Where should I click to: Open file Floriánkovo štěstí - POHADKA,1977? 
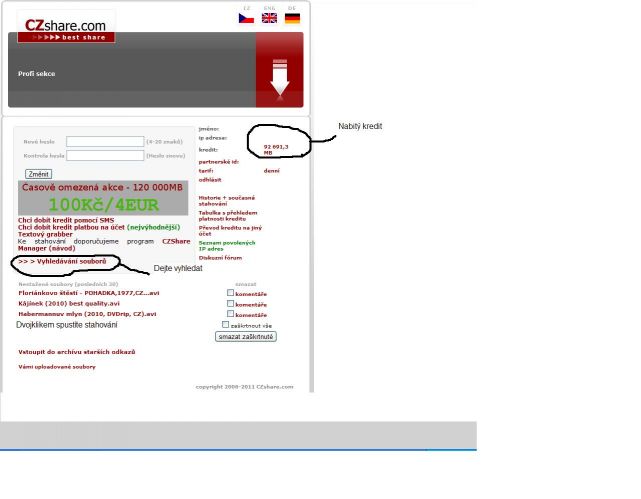[x=89, y=293]
